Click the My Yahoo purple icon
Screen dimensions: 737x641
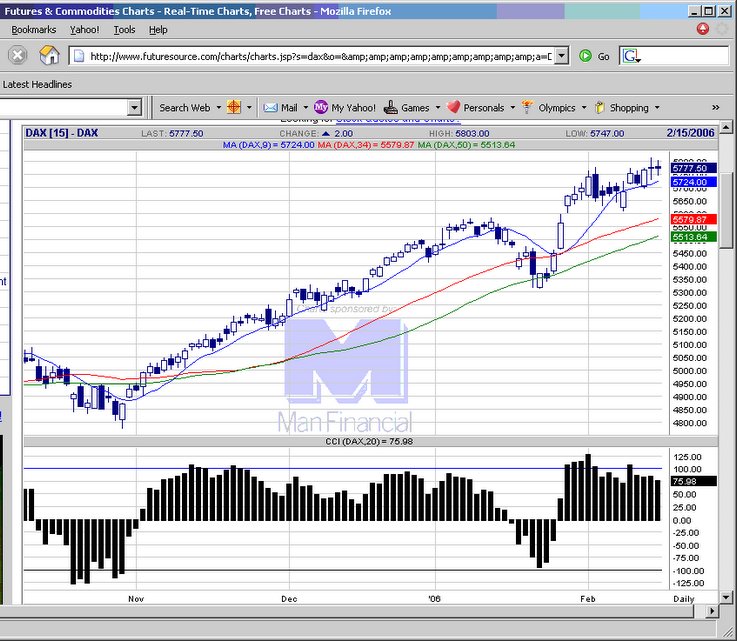321,107
